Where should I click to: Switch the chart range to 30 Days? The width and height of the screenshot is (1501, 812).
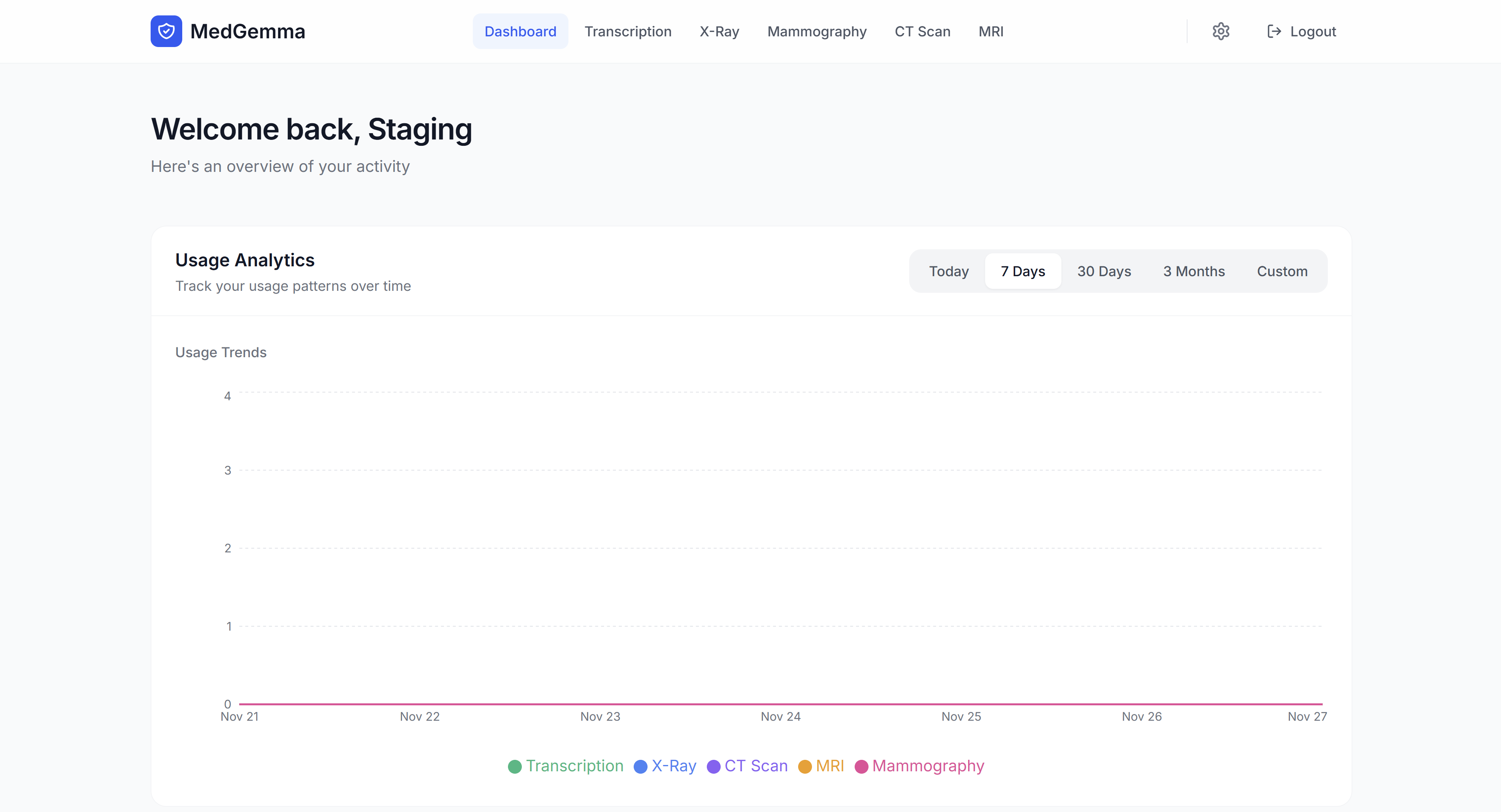click(x=1104, y=271)
